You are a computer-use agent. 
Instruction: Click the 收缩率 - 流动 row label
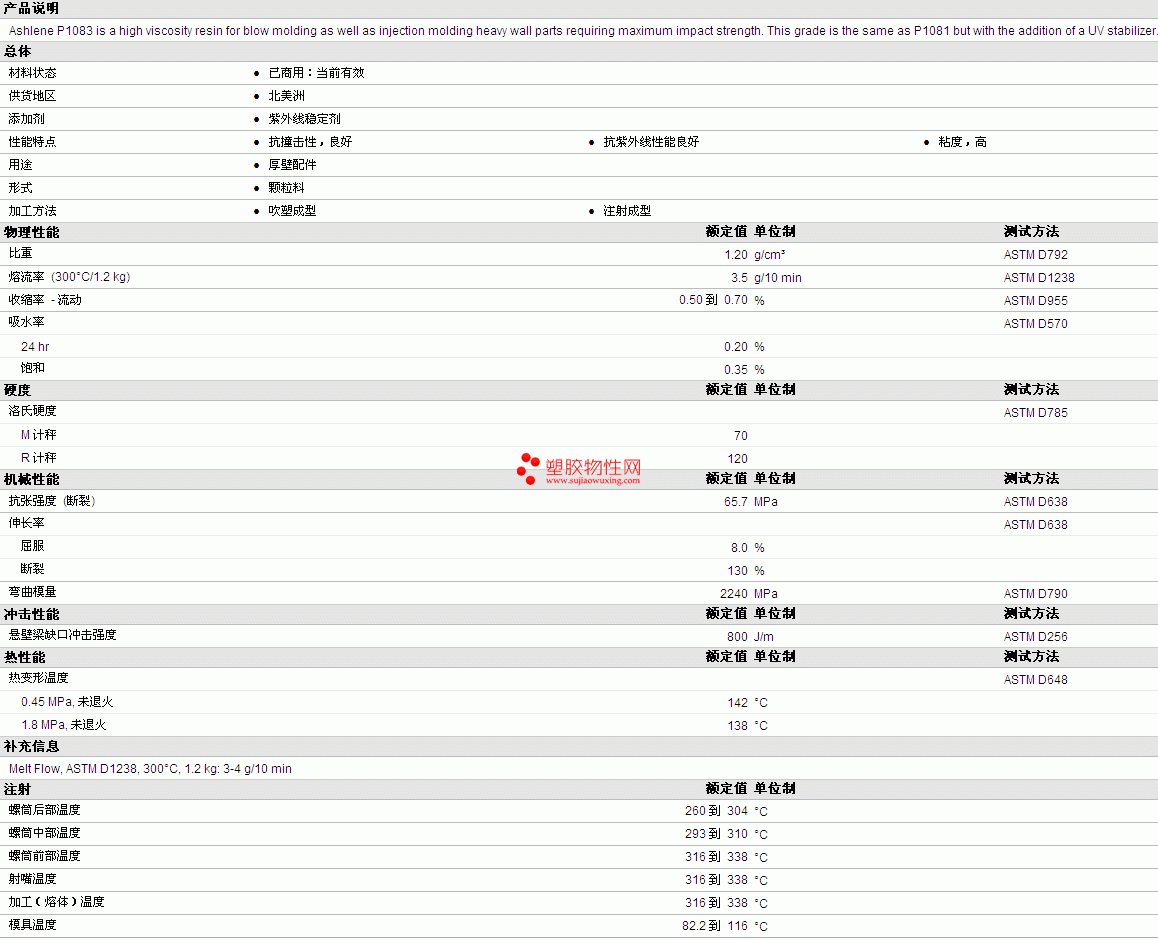coord(45,300)
